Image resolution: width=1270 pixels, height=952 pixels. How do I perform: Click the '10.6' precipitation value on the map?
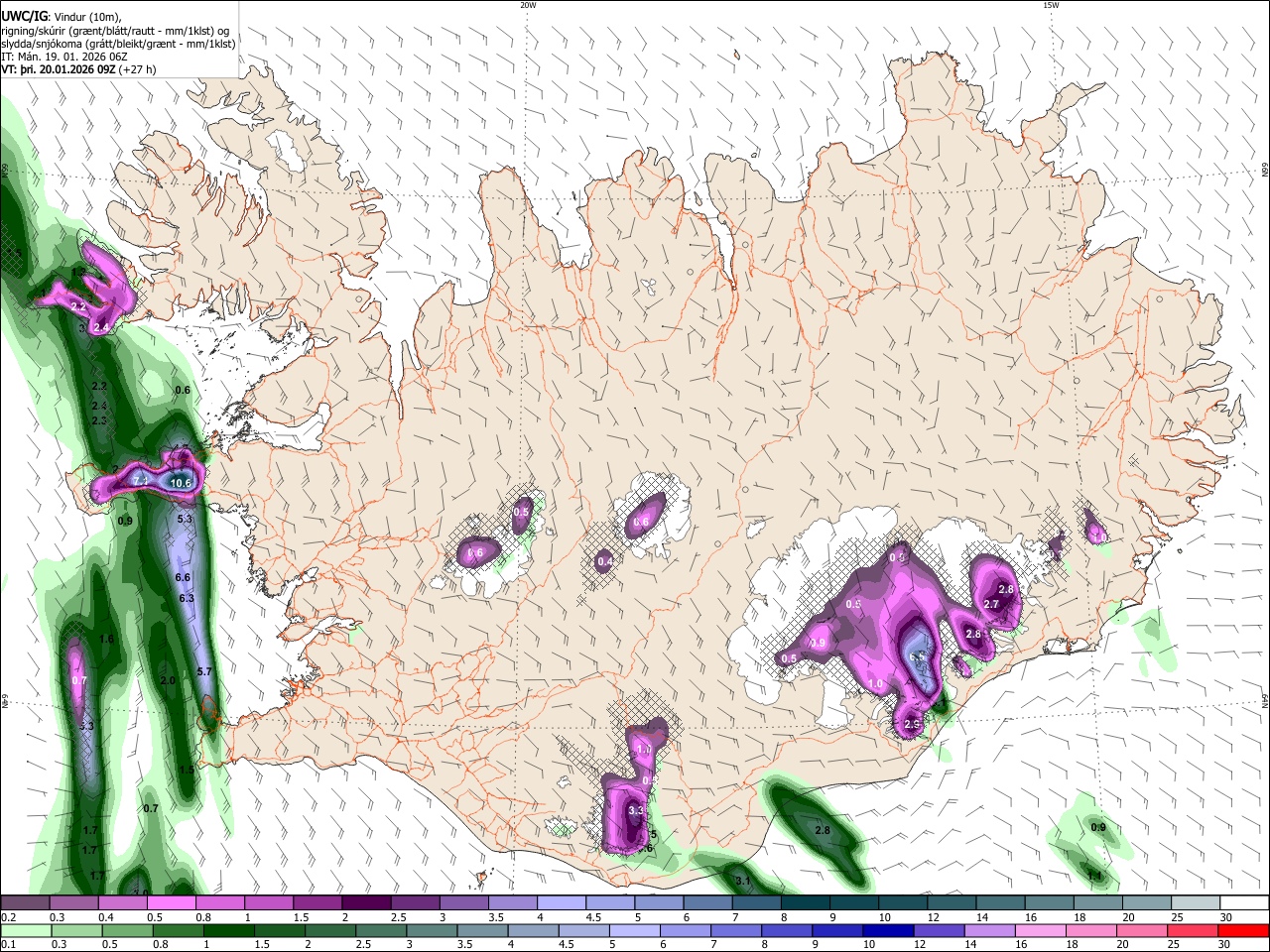(x=181, y=483)
